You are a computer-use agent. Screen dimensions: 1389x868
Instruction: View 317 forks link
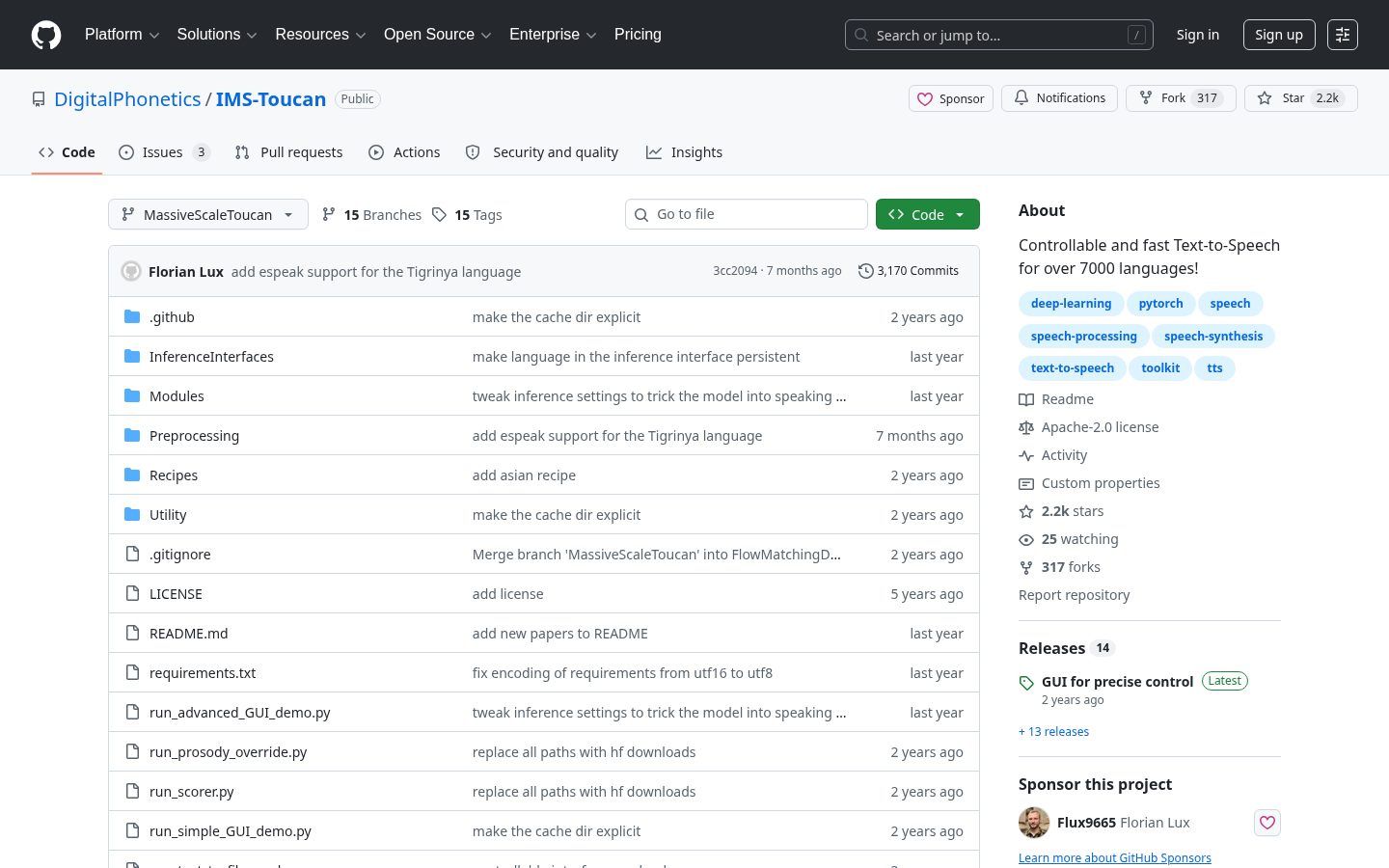tap(1059, 567)
